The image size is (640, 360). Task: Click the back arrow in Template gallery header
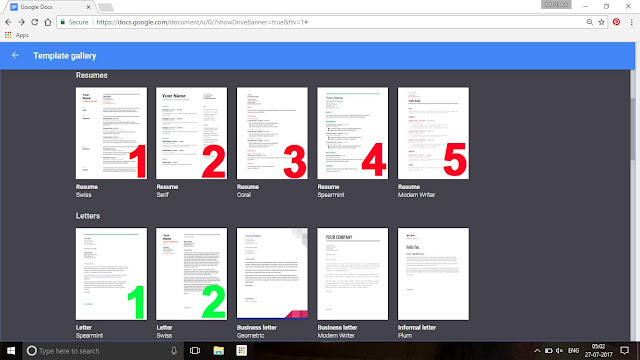[15, 55]
